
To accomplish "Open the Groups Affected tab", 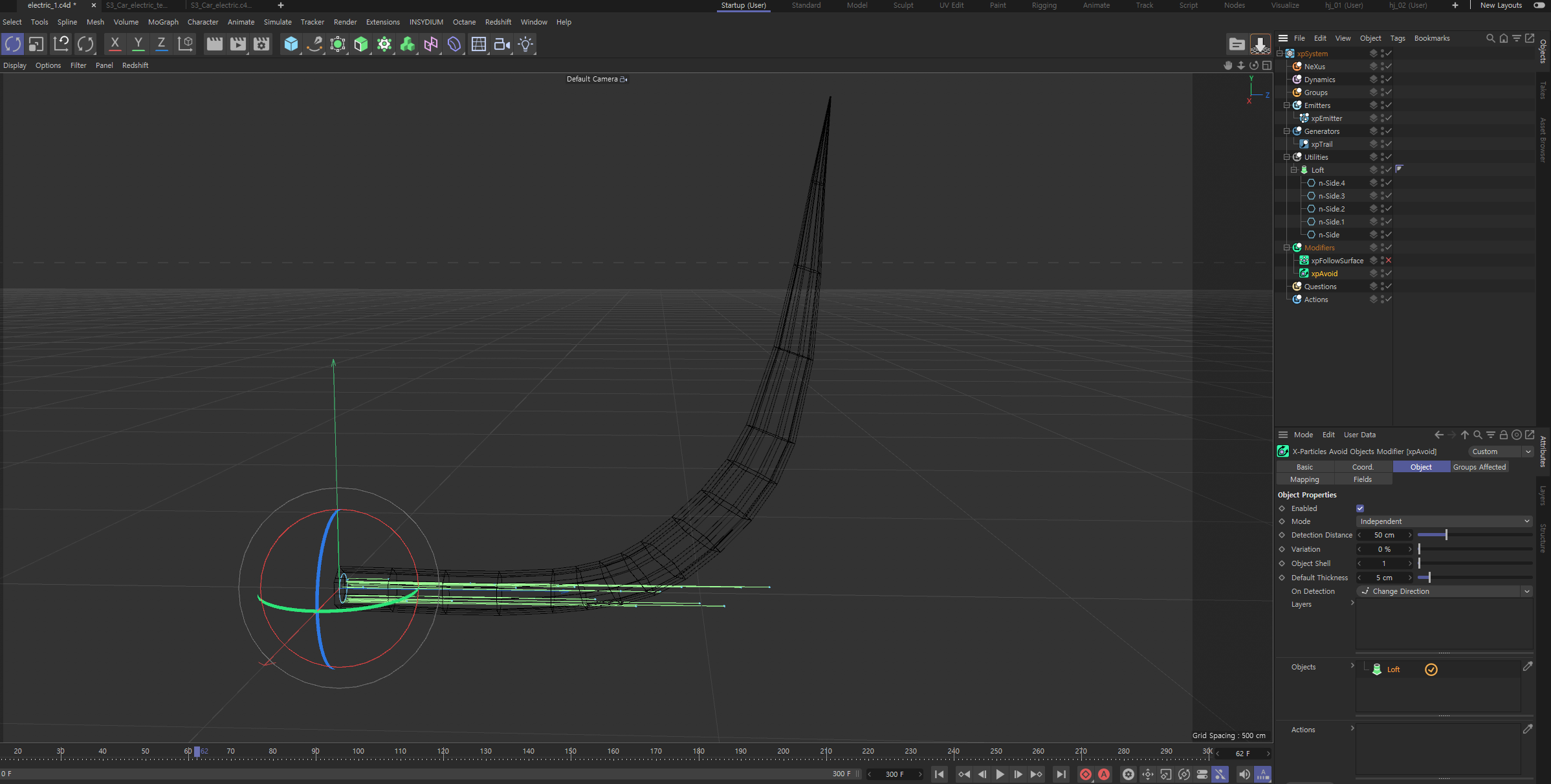I will coord(1479,467).
